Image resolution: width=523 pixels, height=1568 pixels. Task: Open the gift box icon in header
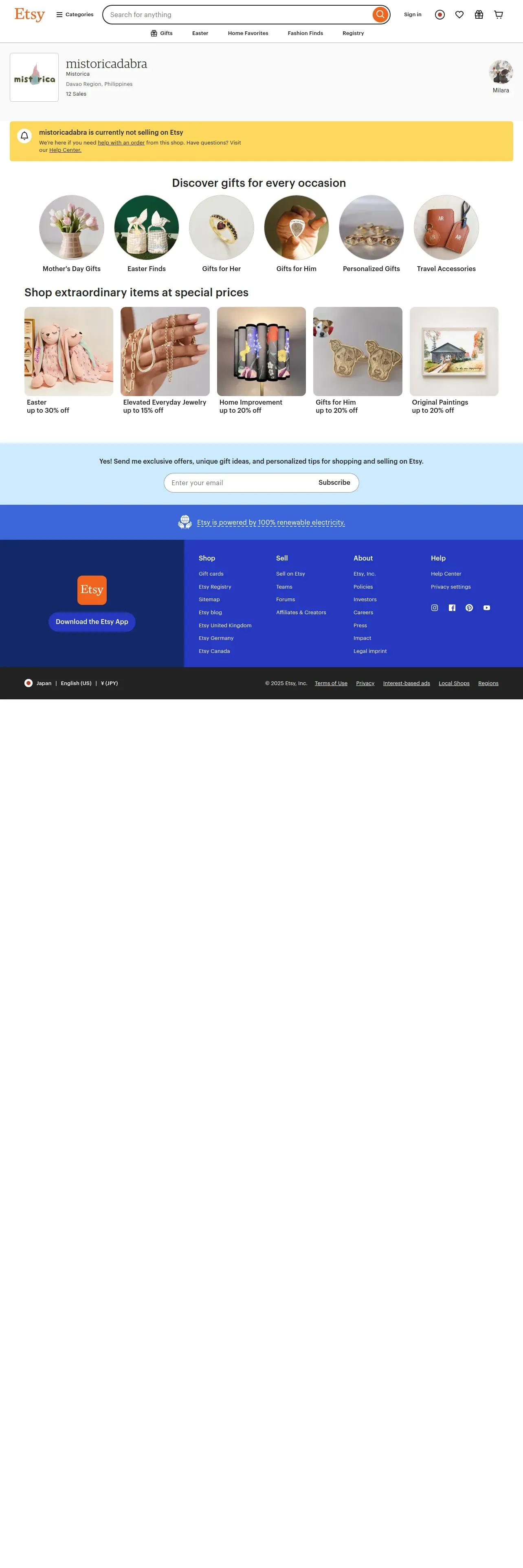(479, 15)
